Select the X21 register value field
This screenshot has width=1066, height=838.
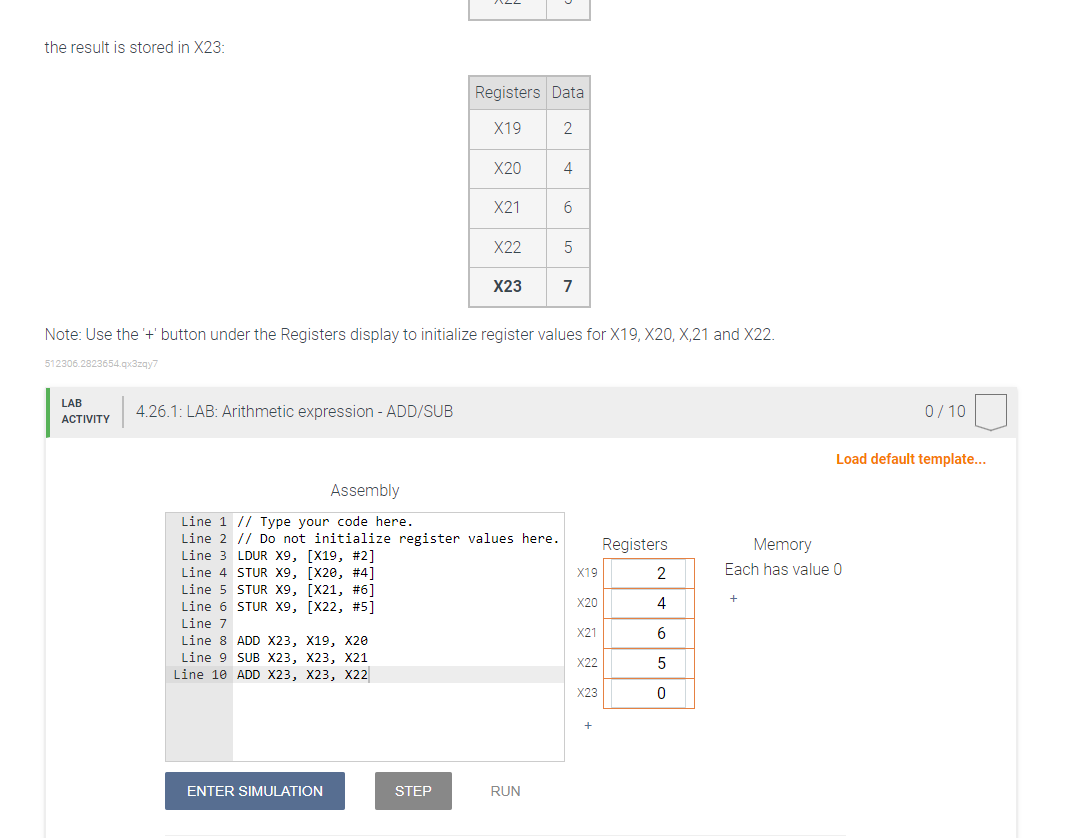click(649, 632)
